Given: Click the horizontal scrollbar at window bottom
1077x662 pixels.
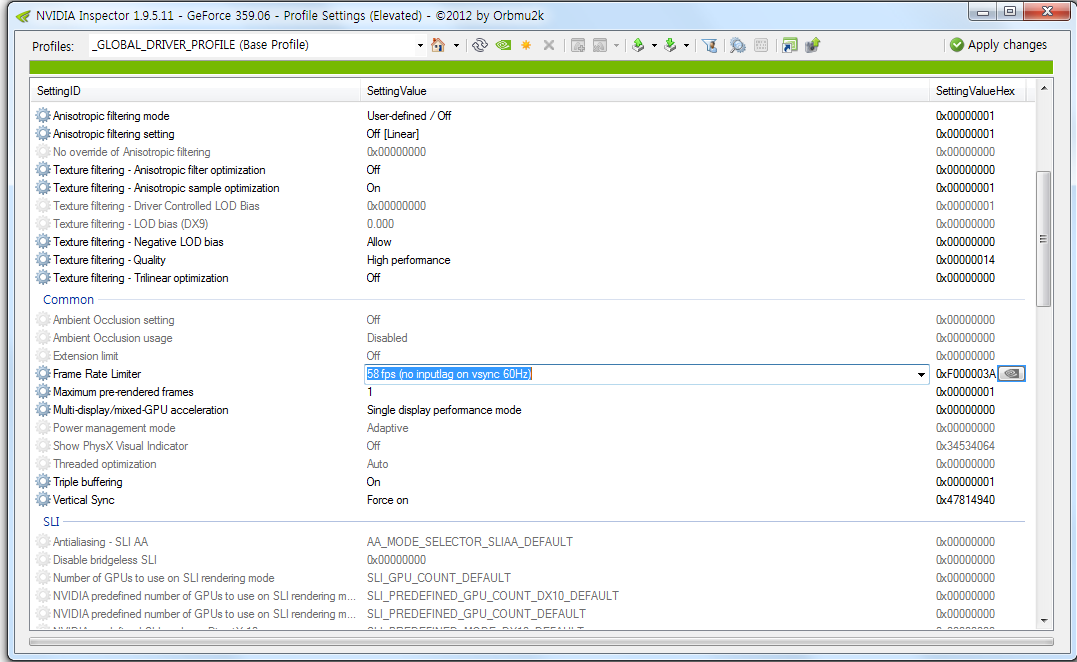Looking at the screenshot, I should [541, 642].
